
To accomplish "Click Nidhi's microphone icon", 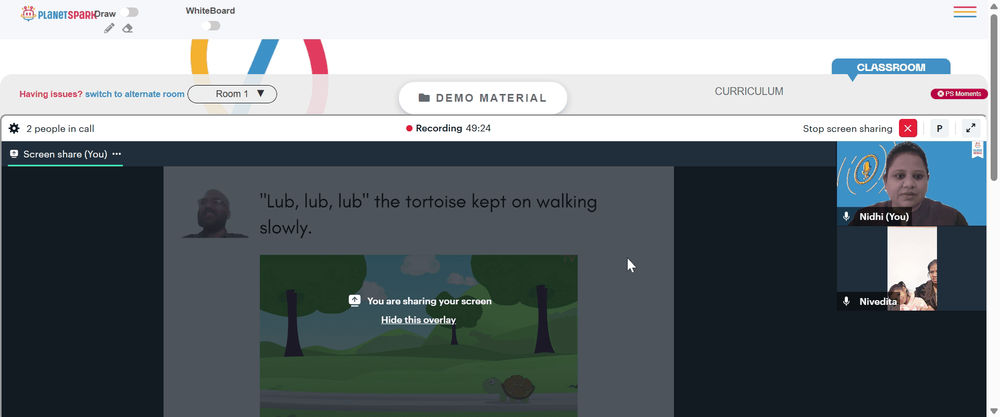I will coord(846,217).
